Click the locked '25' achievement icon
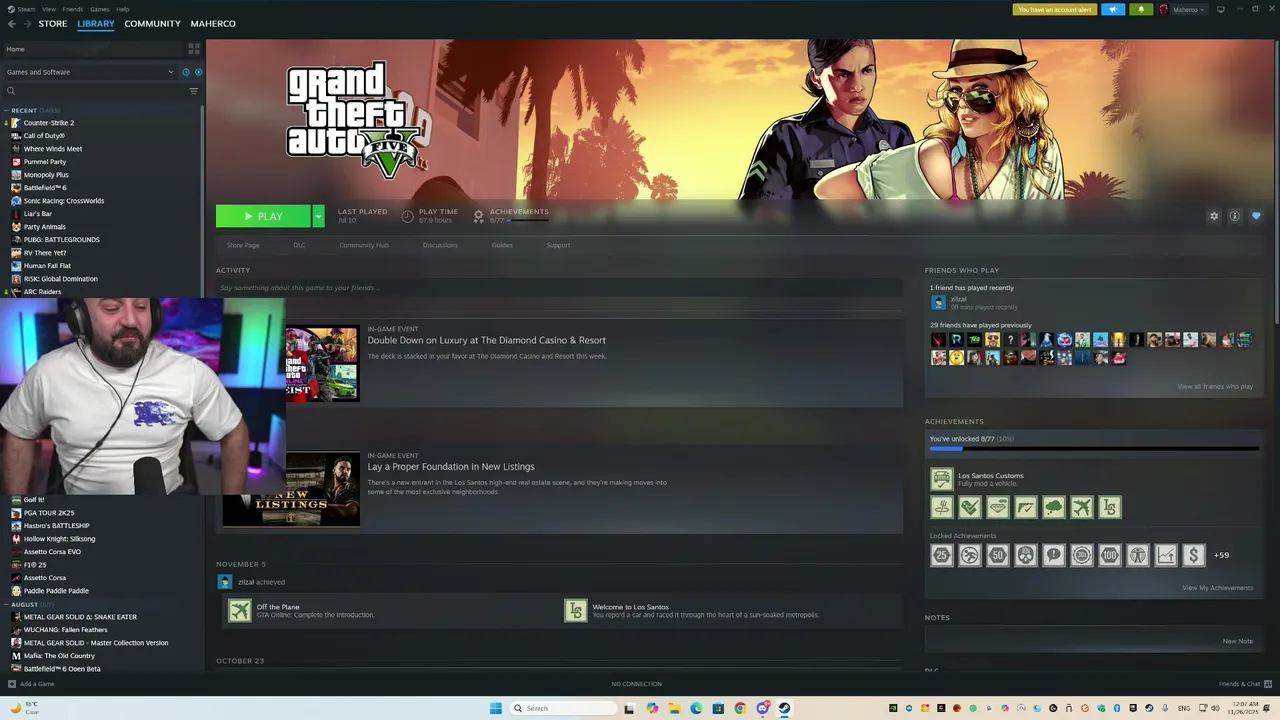Viewport: 1280px width, 720px height. pos(942,555)
